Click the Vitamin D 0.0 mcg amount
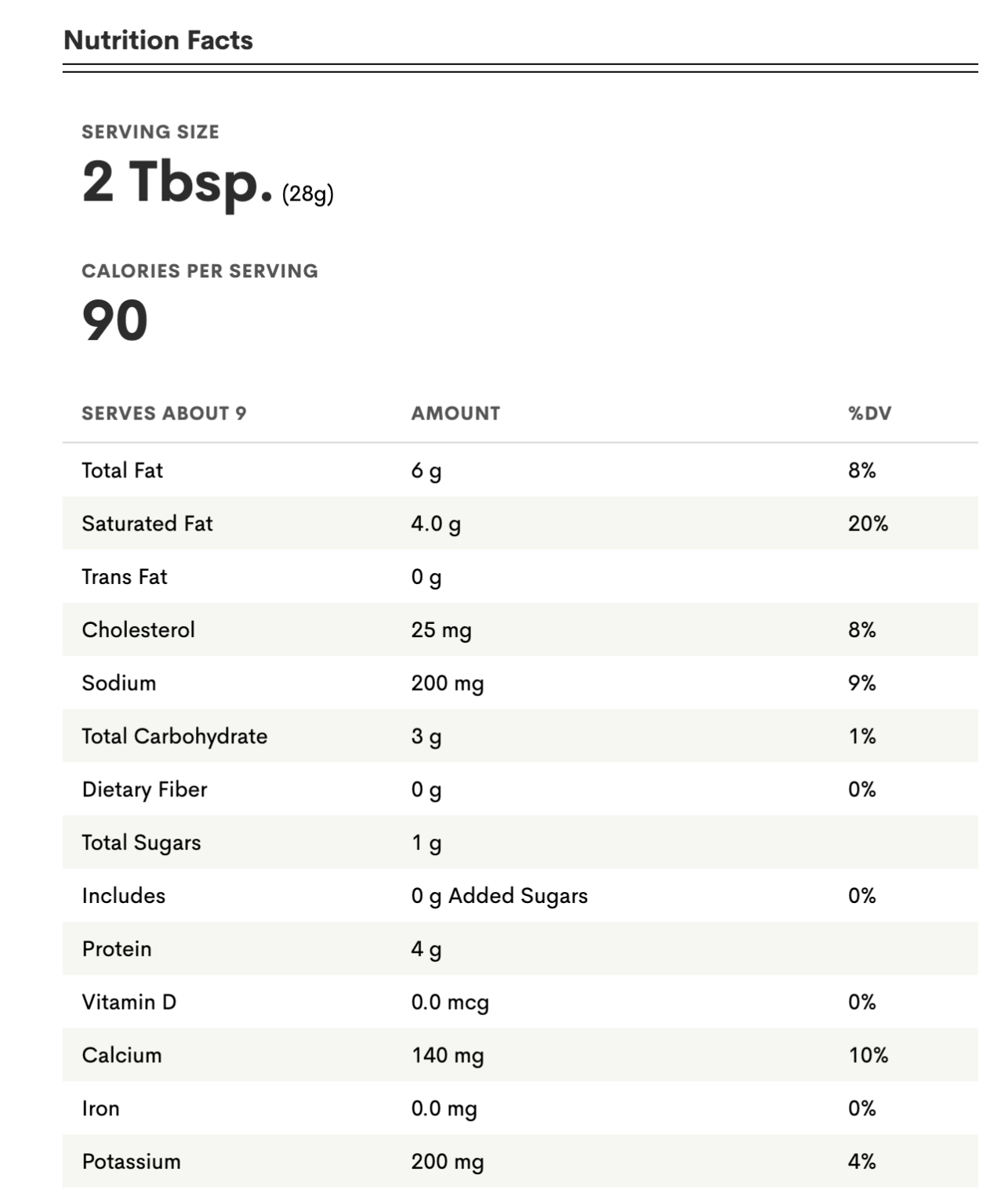Image resolution: width=1001 pixels, height=1204 pixels. coord(450,1003)
